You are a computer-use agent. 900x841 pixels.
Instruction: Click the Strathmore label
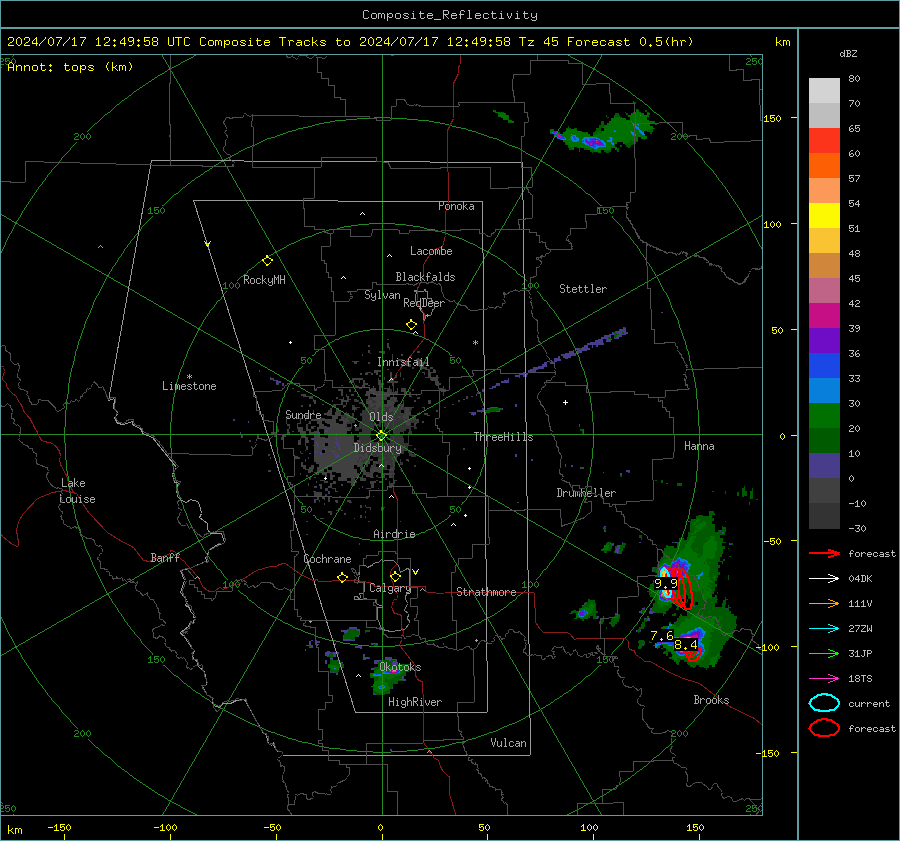click(486, 592)
